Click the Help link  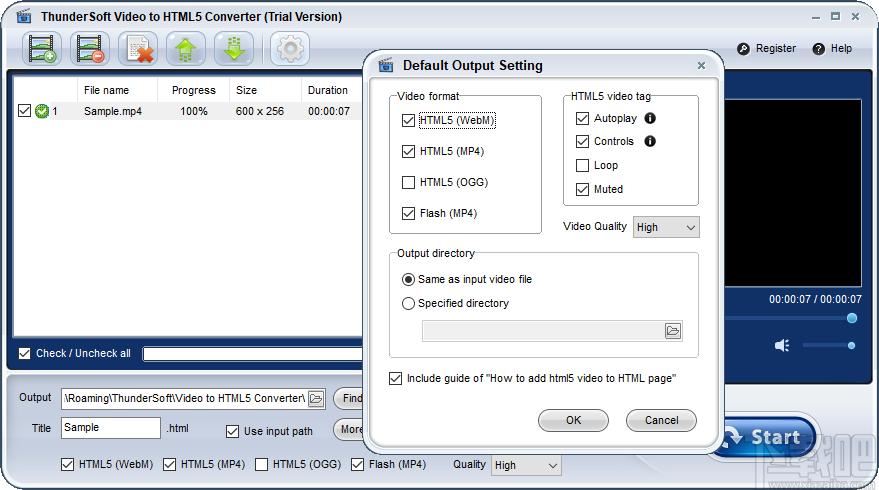click(841, 49)
